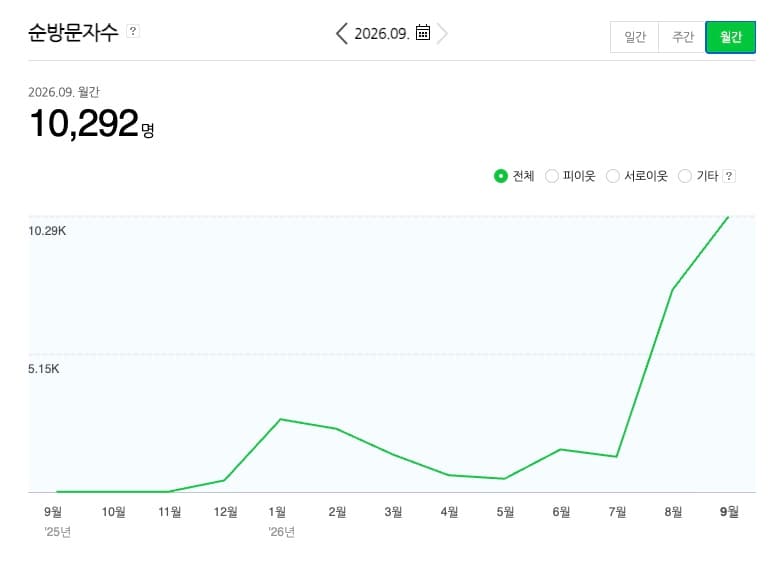The height and width of the screenshot is (561, 771).
Task: Click the 8월 x-axis label
Action: [674, 512]
